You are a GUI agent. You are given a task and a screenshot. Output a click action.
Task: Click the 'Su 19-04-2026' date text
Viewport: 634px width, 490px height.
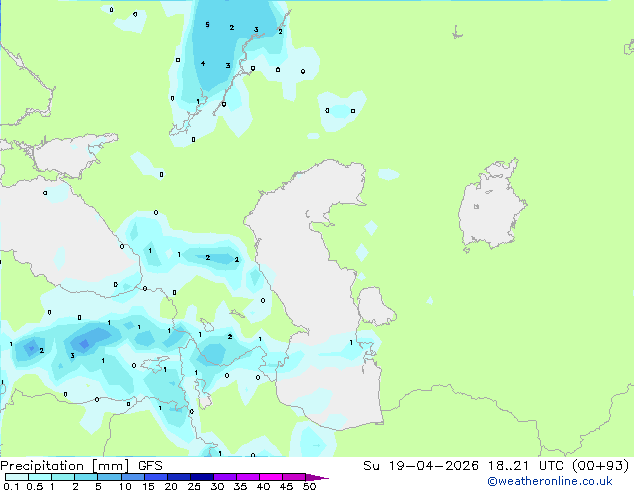click(x=421, y=466)
